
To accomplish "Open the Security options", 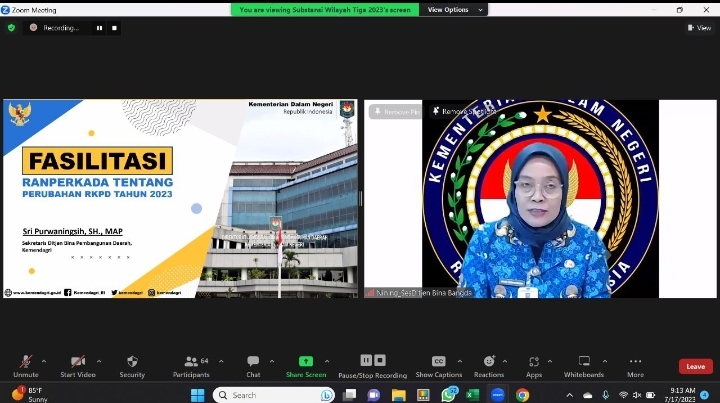I will point(132,364).
